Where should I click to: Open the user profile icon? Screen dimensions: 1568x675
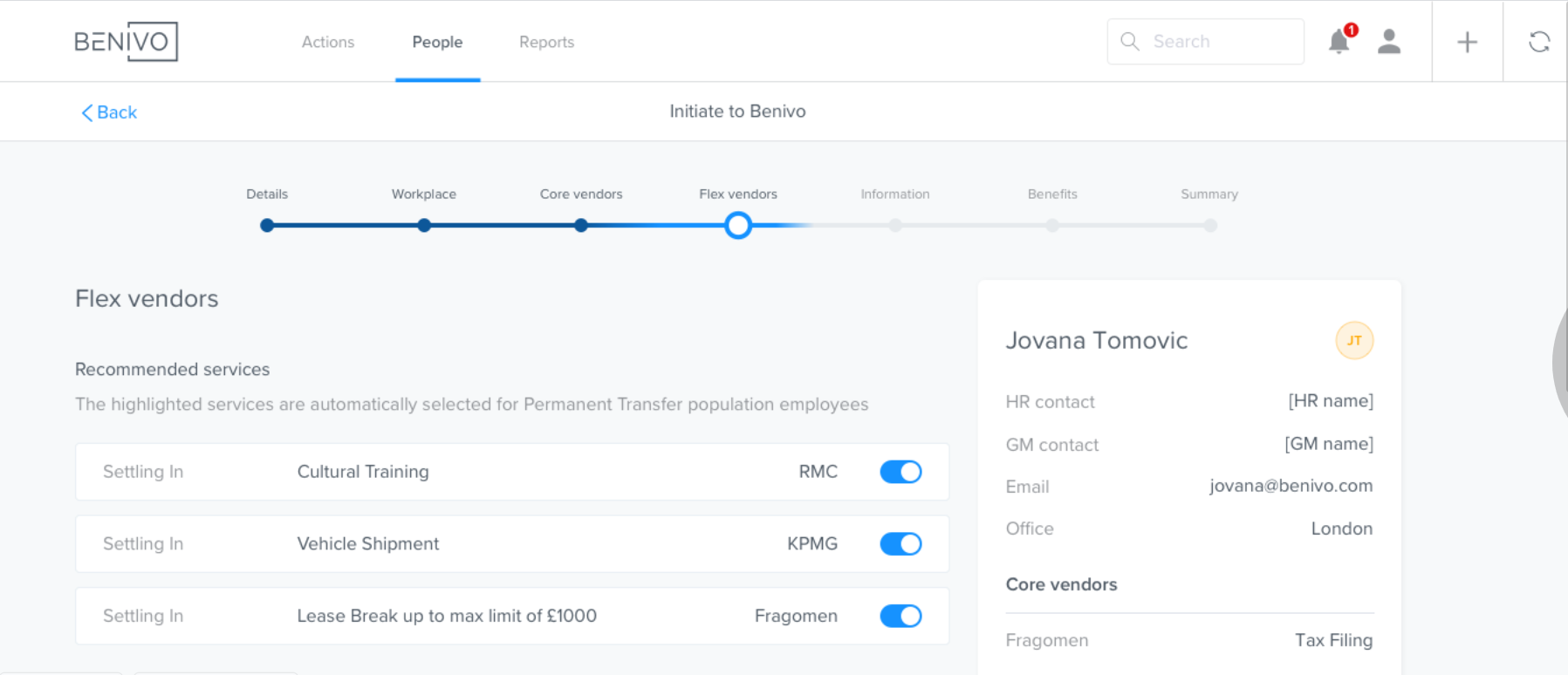pyautogui.click(x=1389, y=41)
